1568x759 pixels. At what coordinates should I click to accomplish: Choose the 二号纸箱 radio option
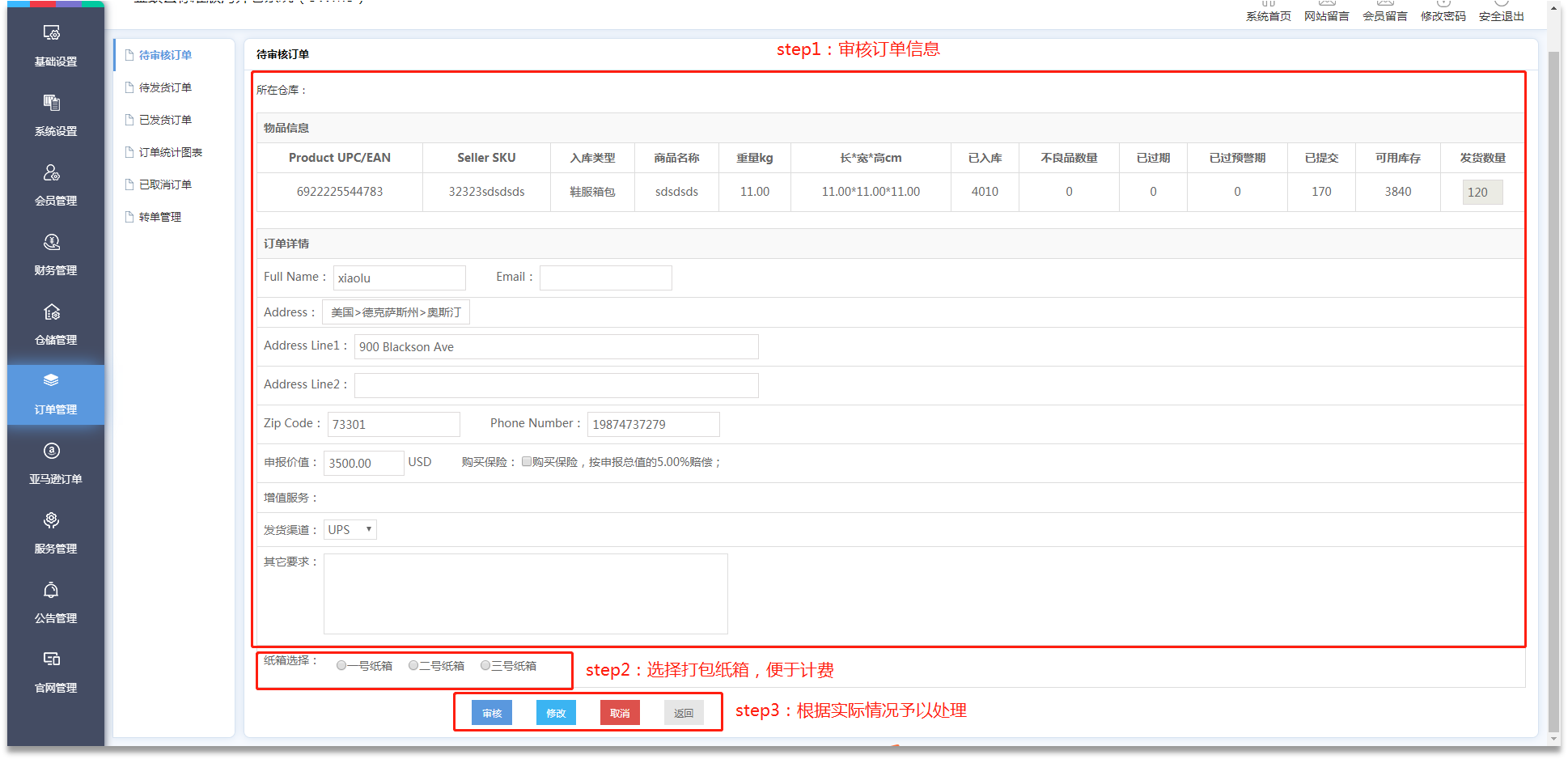[x=413, y=666]
